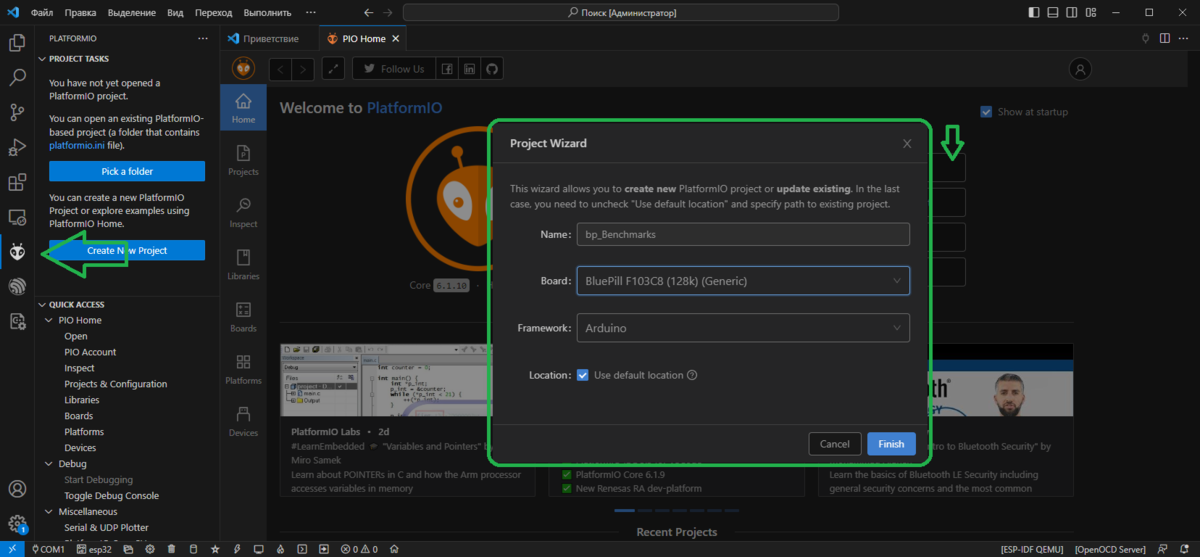
Task: Open the Source Control view
Action: tap(17, 112)
